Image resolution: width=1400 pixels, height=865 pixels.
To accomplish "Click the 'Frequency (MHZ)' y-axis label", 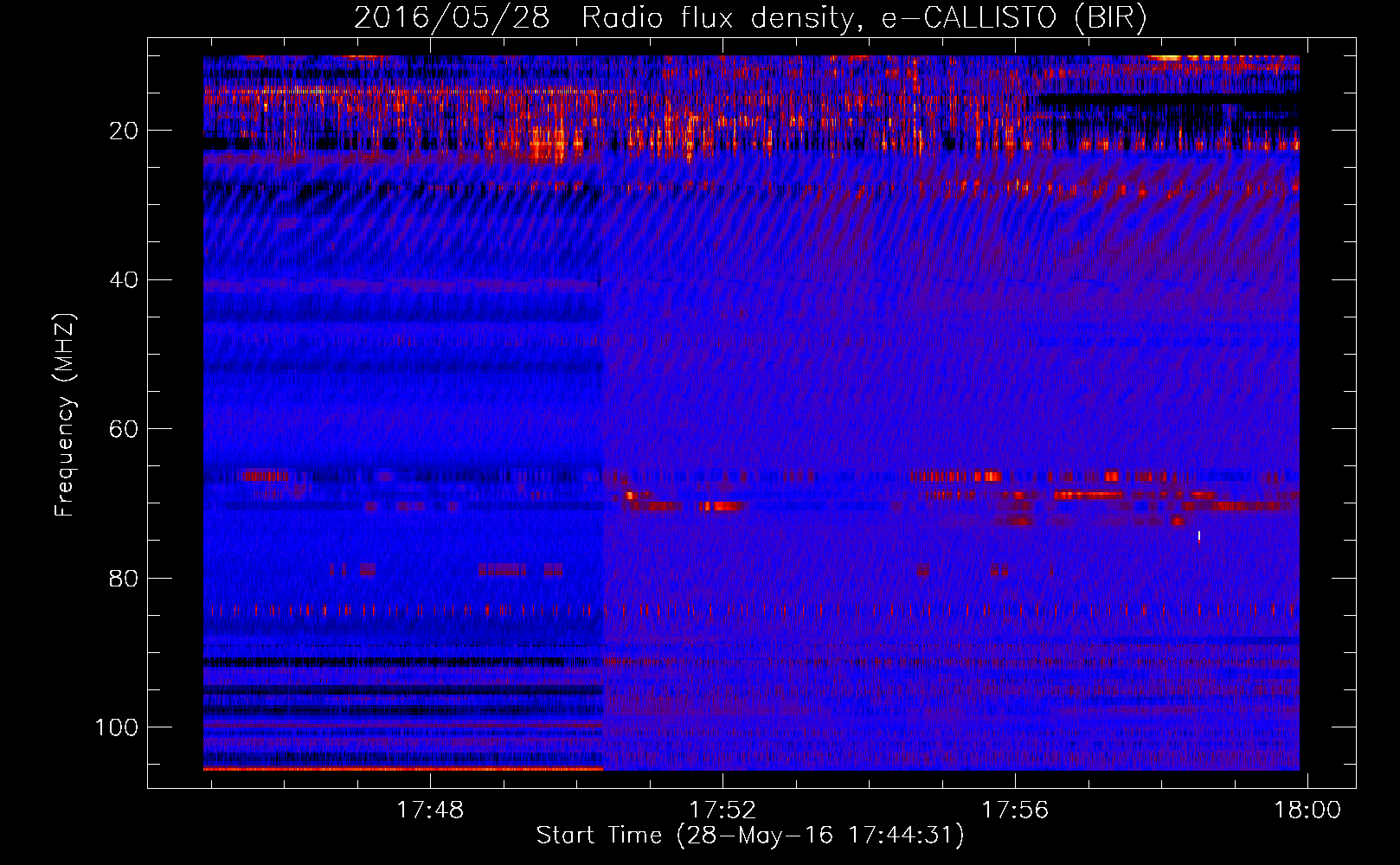I will (x=66, y=415).
